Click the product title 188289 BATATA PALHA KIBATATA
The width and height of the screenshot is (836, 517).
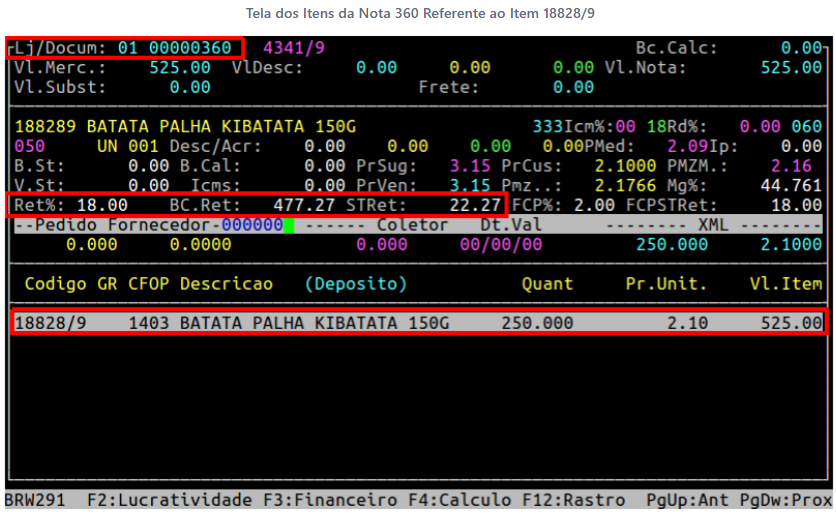pyautogui.click(x=185, y=127)
